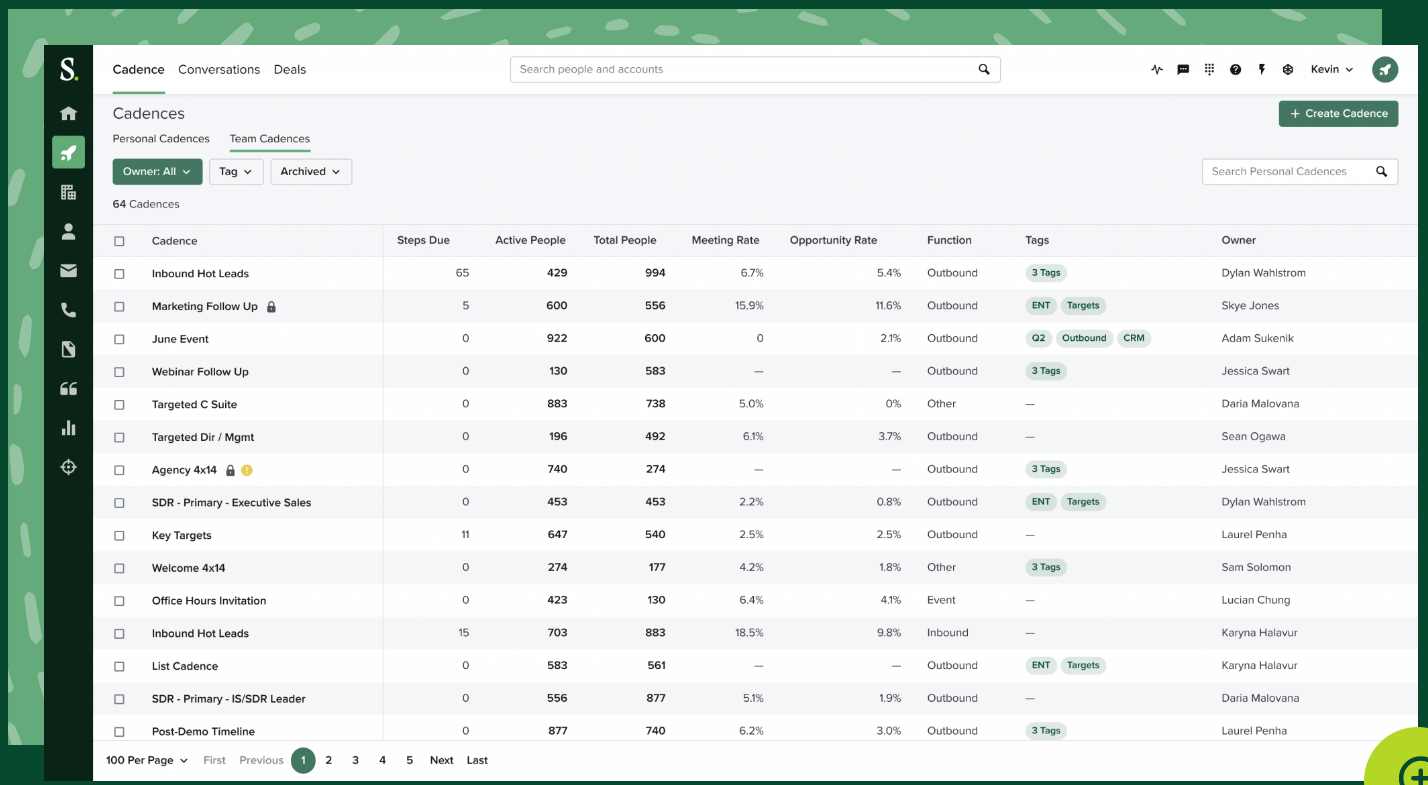Select all cadences via header checkbox
Viewport: 1428px width, 785px height.
[117, 240]
